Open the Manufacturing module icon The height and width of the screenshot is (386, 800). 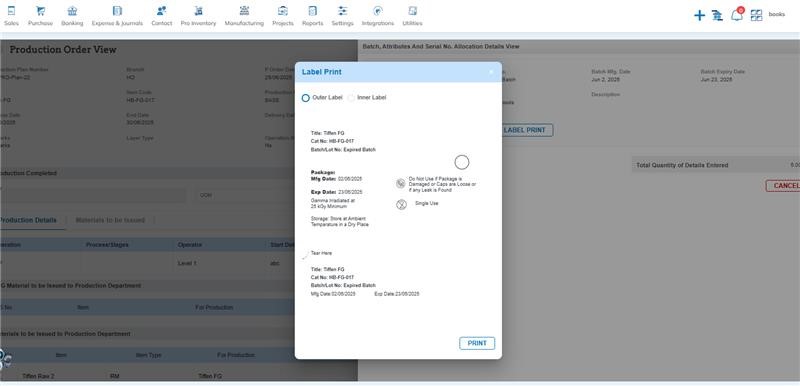coord(244,11)
